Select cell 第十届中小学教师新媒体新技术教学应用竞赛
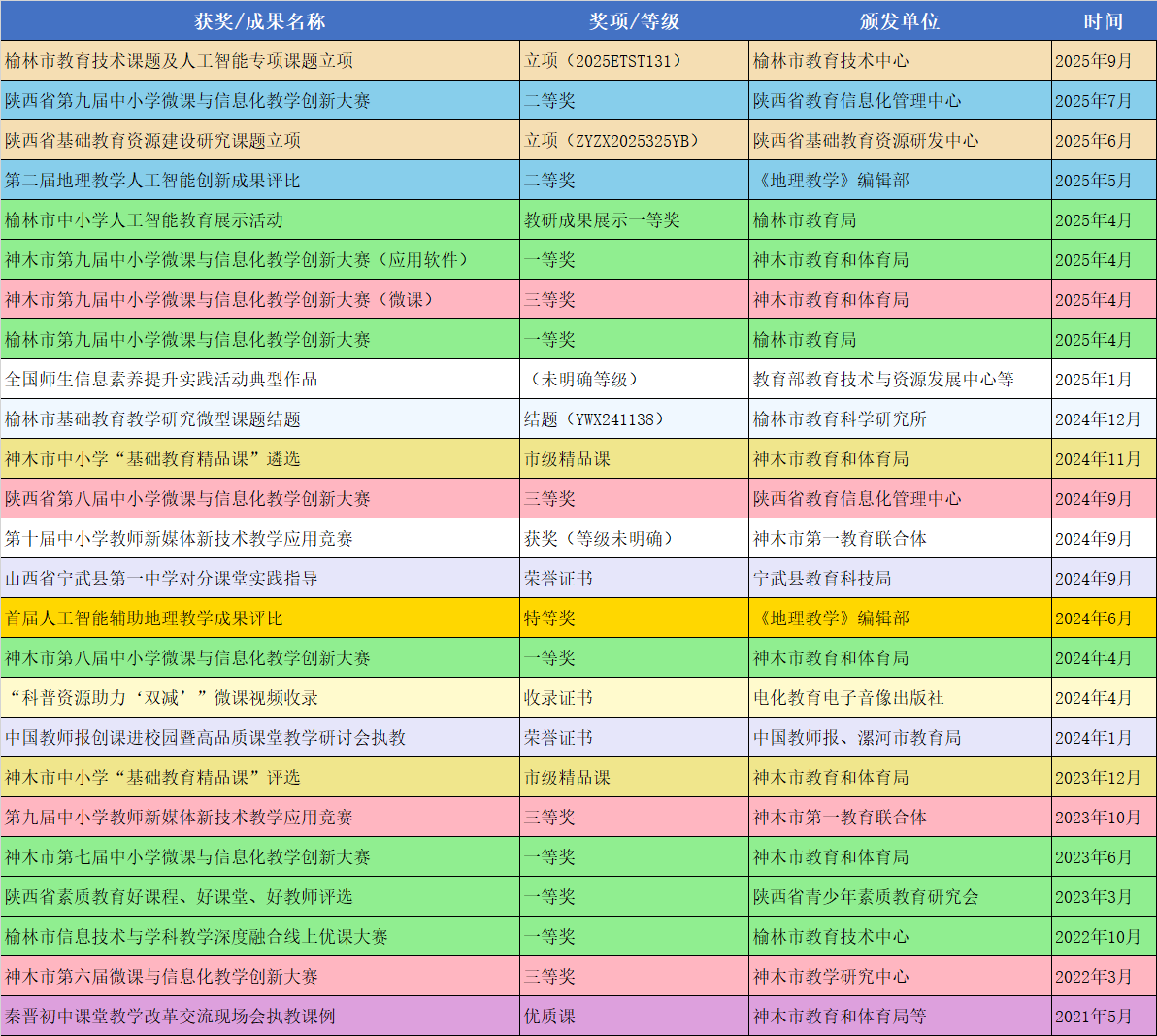The image size is (1157, 1036). (x=260, y=539)
